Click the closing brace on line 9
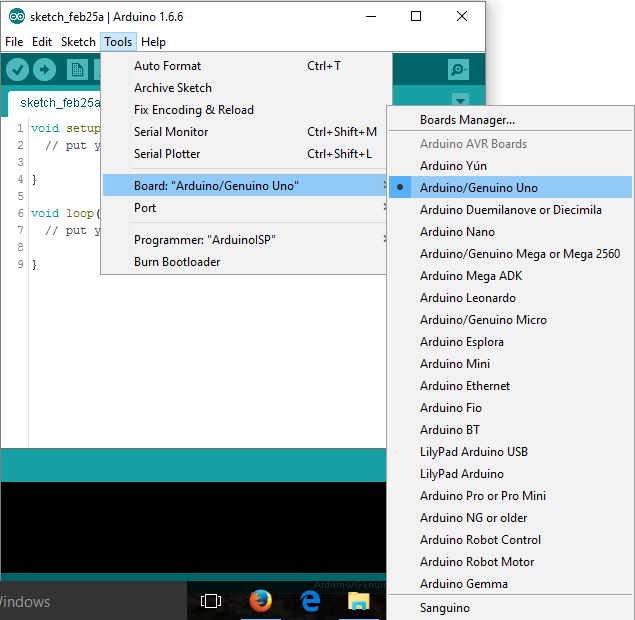This screenshot has height=620, width=635. click(x=34, y=264)
